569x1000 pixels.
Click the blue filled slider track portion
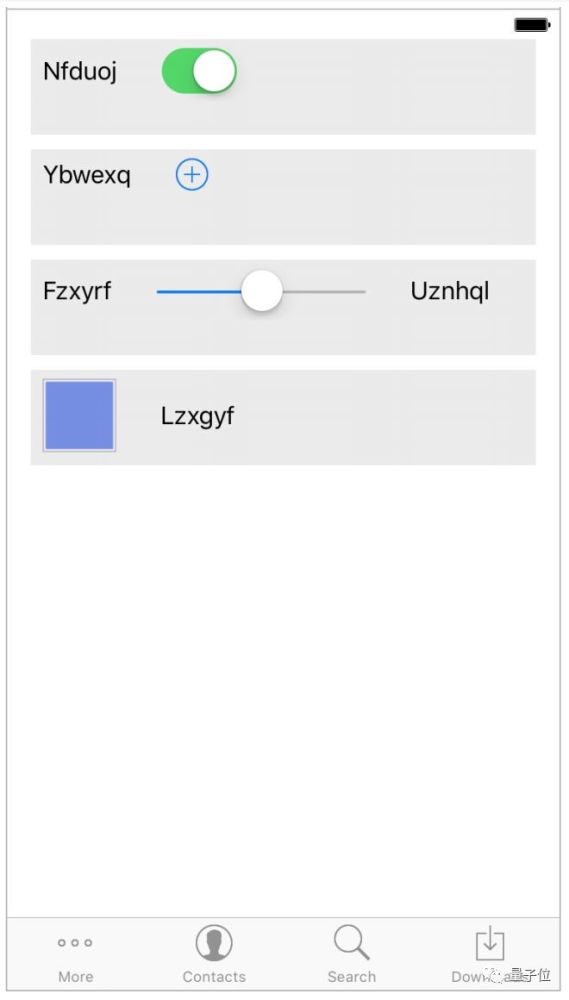click(199, 291)
